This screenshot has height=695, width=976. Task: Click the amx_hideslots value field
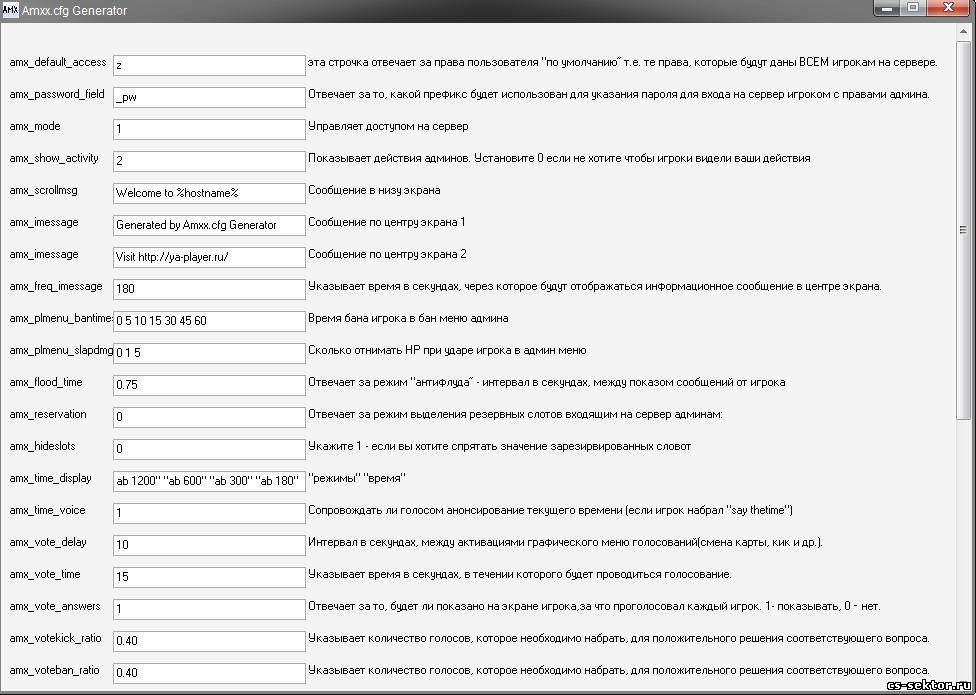209,449
